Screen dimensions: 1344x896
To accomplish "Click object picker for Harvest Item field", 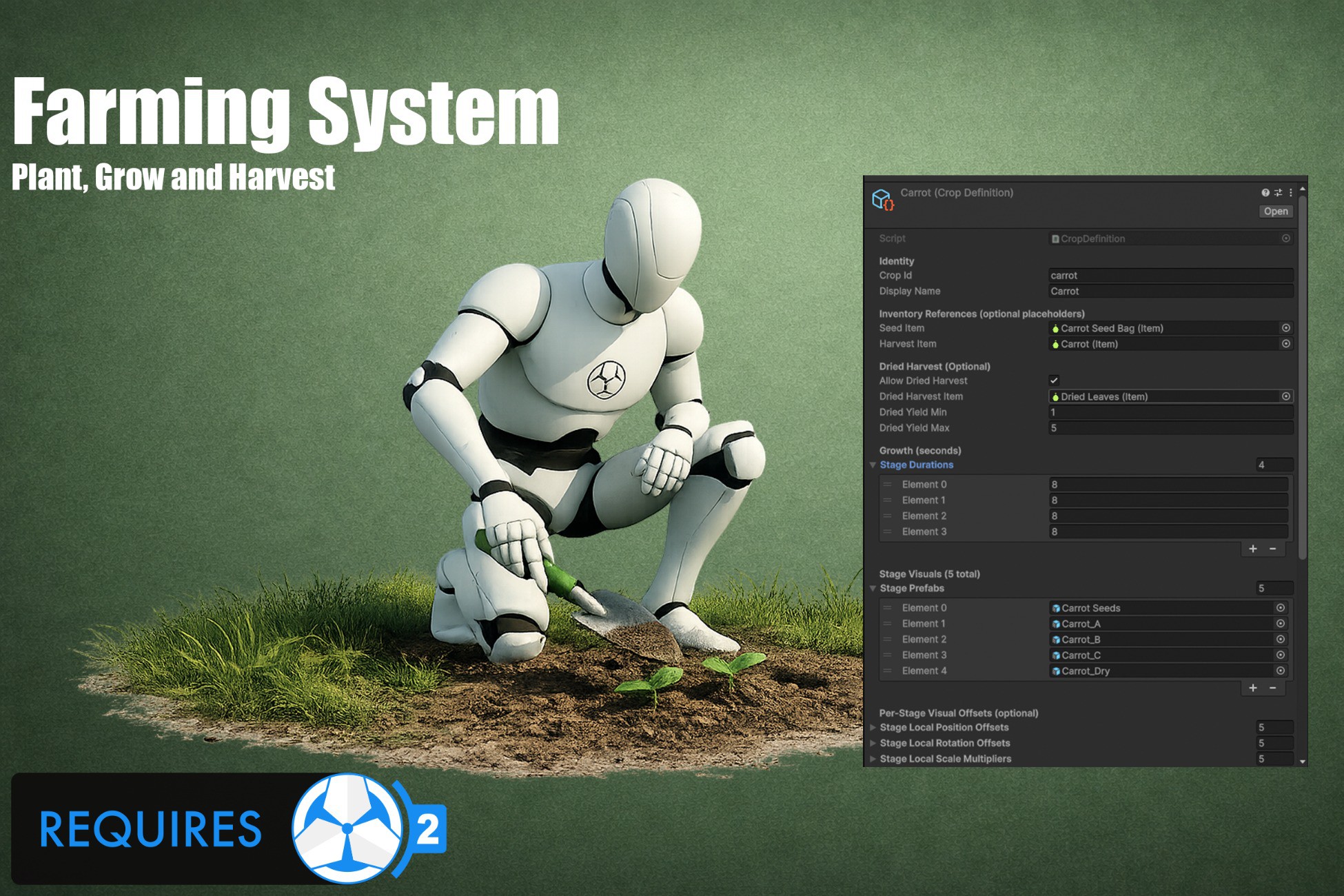I will tap(1285, 344).
